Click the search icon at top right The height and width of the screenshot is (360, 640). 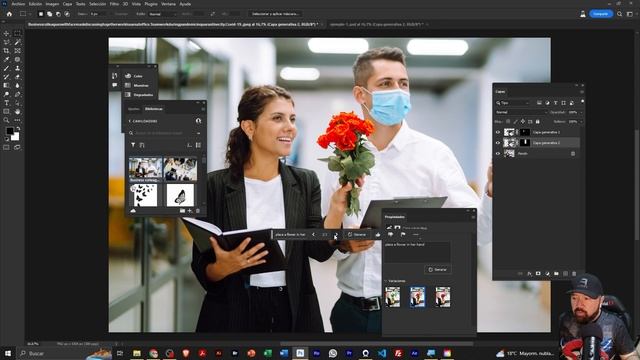pyautogui.click(x=619, y=14)
